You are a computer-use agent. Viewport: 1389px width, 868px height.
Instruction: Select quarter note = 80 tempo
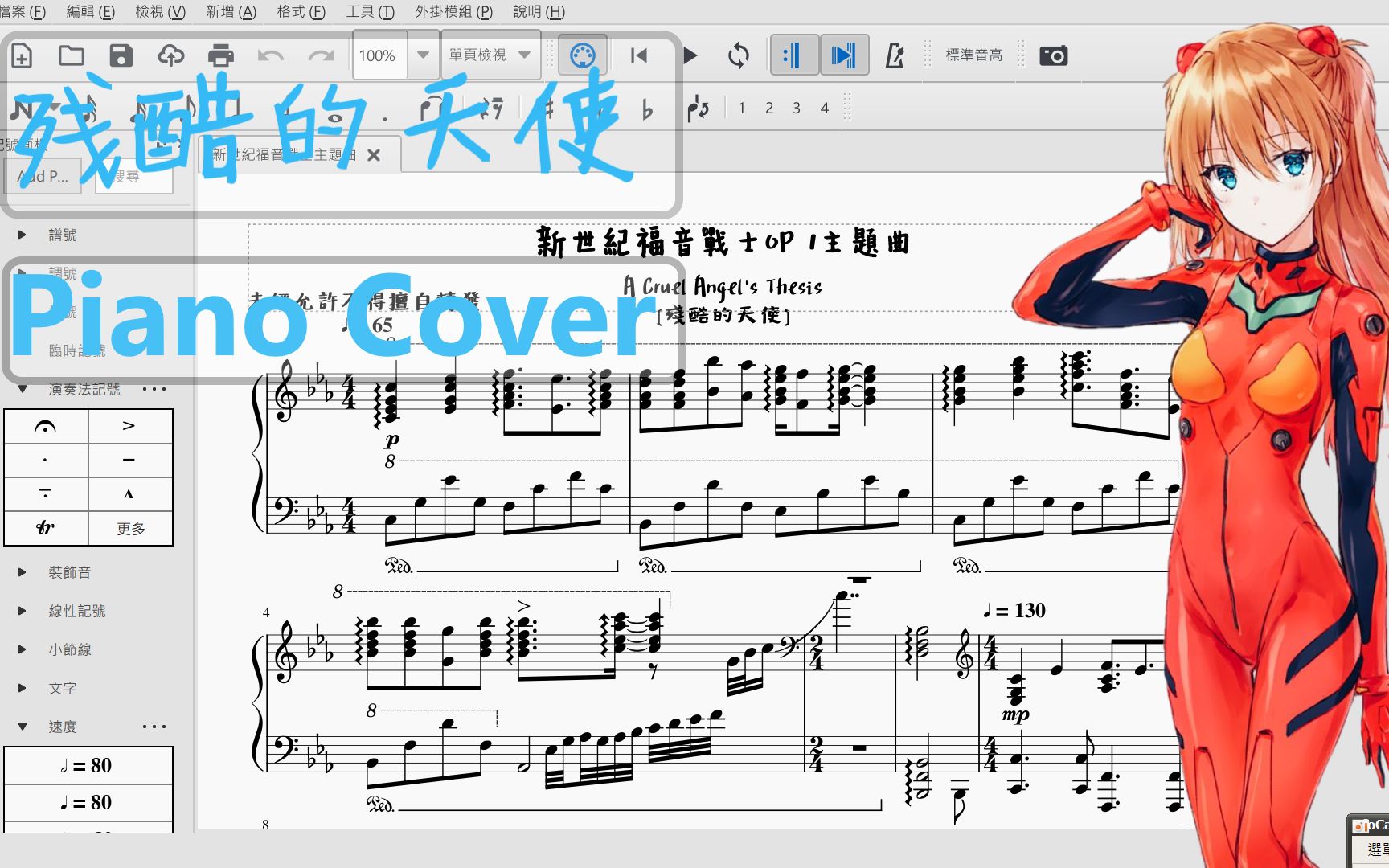(88, 802)
